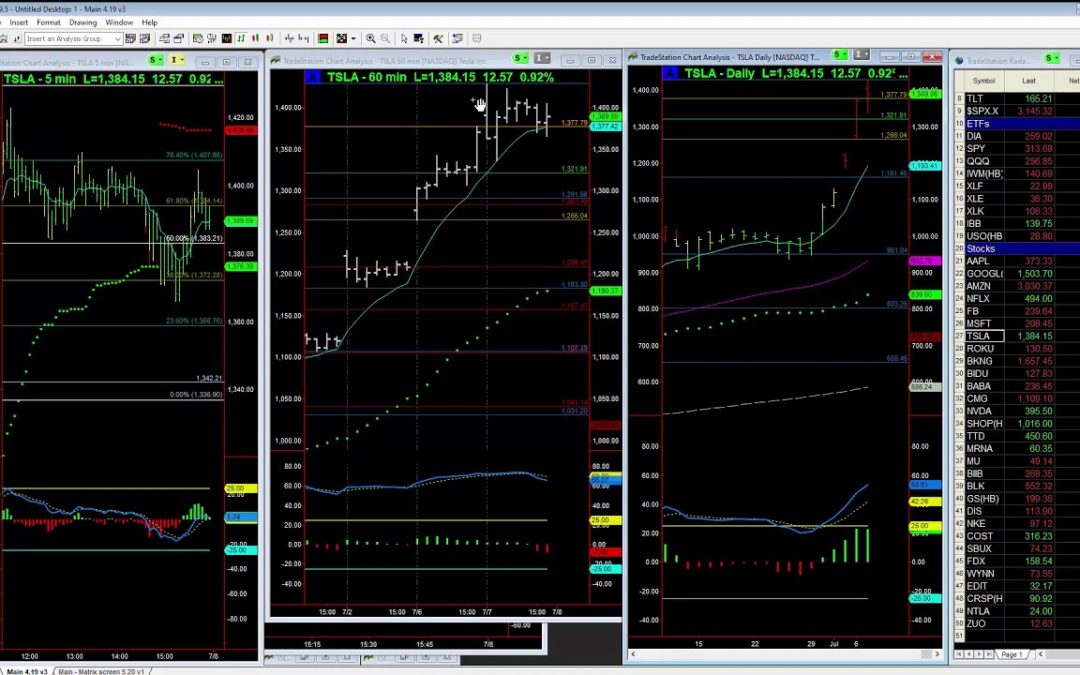Click the Symbol column header in RadarScreen
Screen dimensions: 1080x675
(984, 81)
